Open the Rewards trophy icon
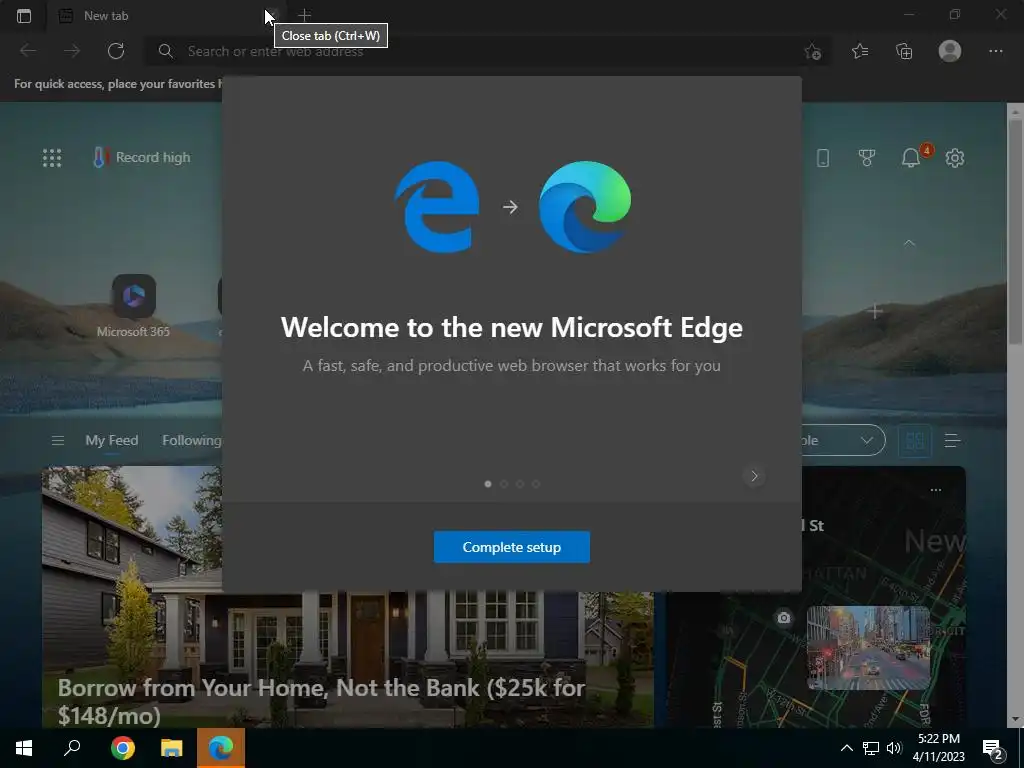 [x=867, y=157]
